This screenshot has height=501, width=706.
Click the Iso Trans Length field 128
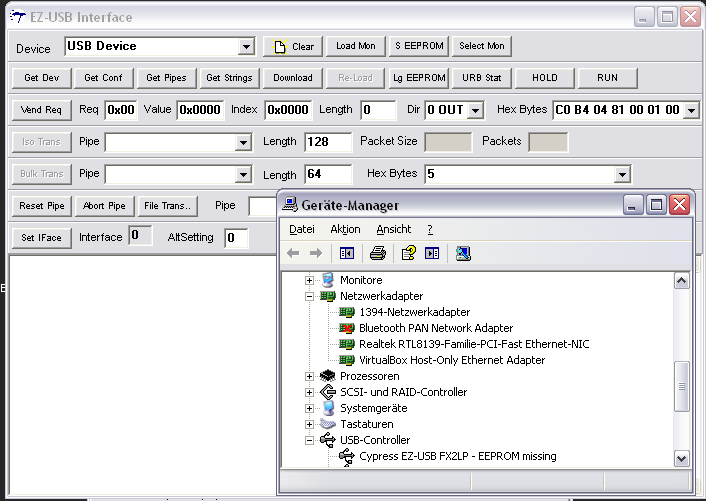(x=328, y=142)
